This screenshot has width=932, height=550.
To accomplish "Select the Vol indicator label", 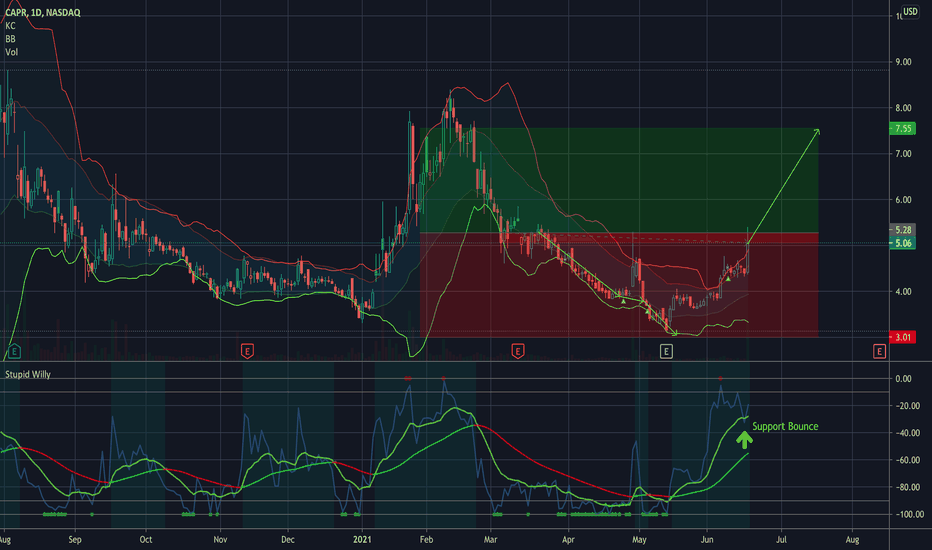I will point(11,52).
